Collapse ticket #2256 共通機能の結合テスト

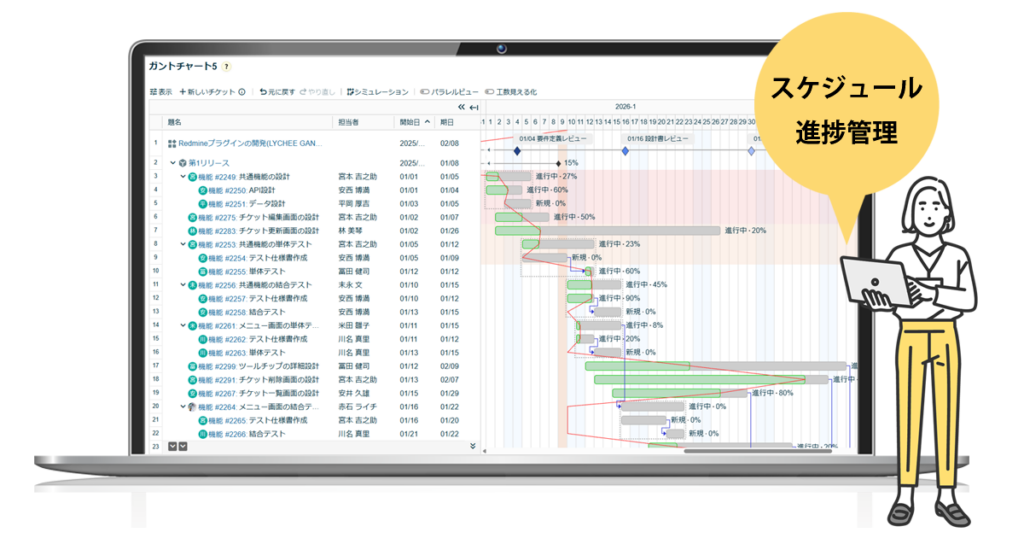tap(183, 285)
